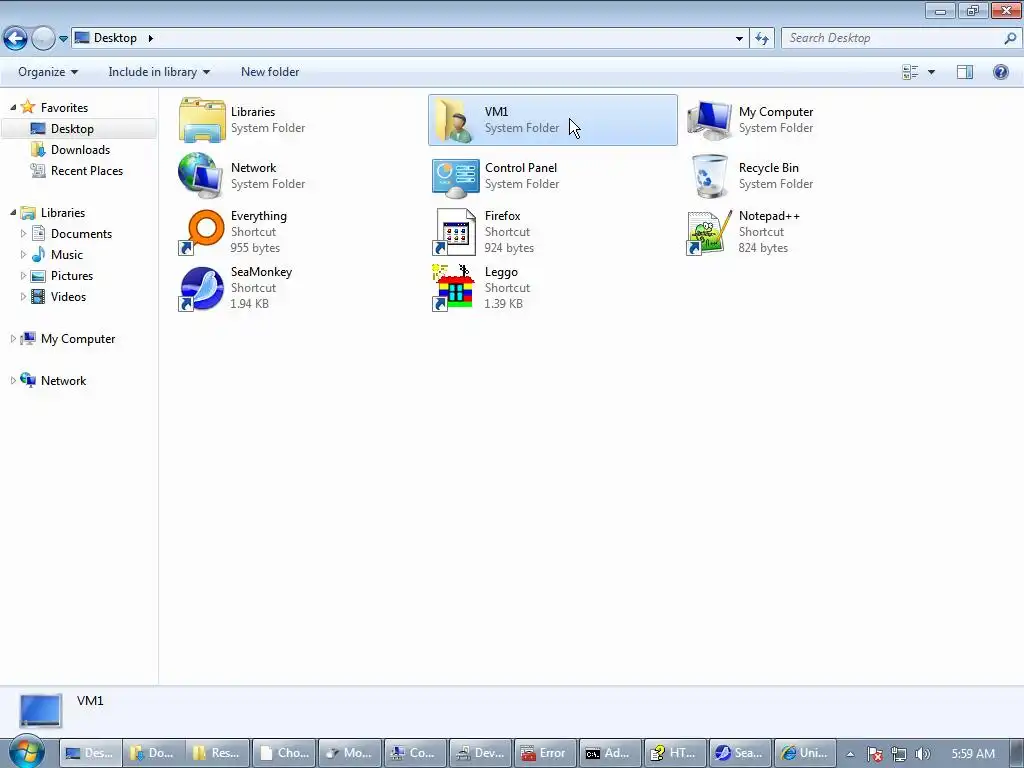Select the SeaMonkey shortcut icon
The height and width of the screenshot is (768, 1024).
point(201,288)
